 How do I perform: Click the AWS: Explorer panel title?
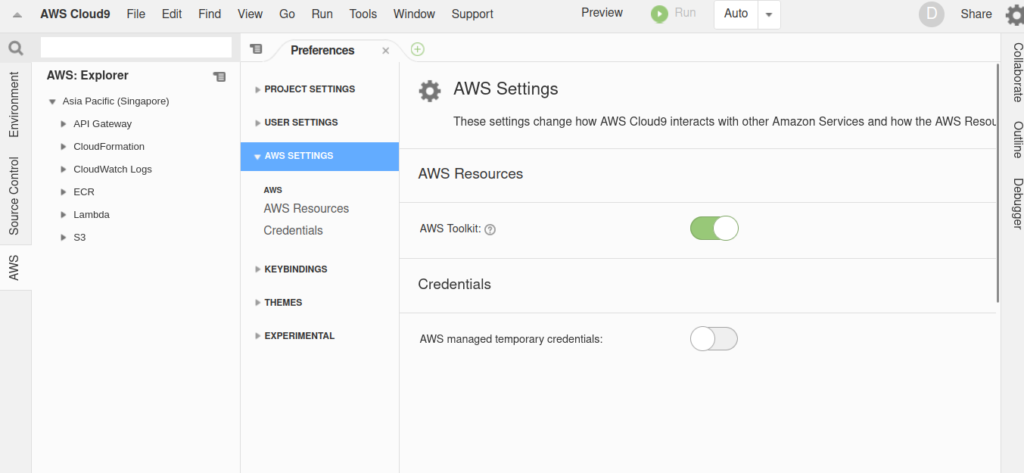88,76
